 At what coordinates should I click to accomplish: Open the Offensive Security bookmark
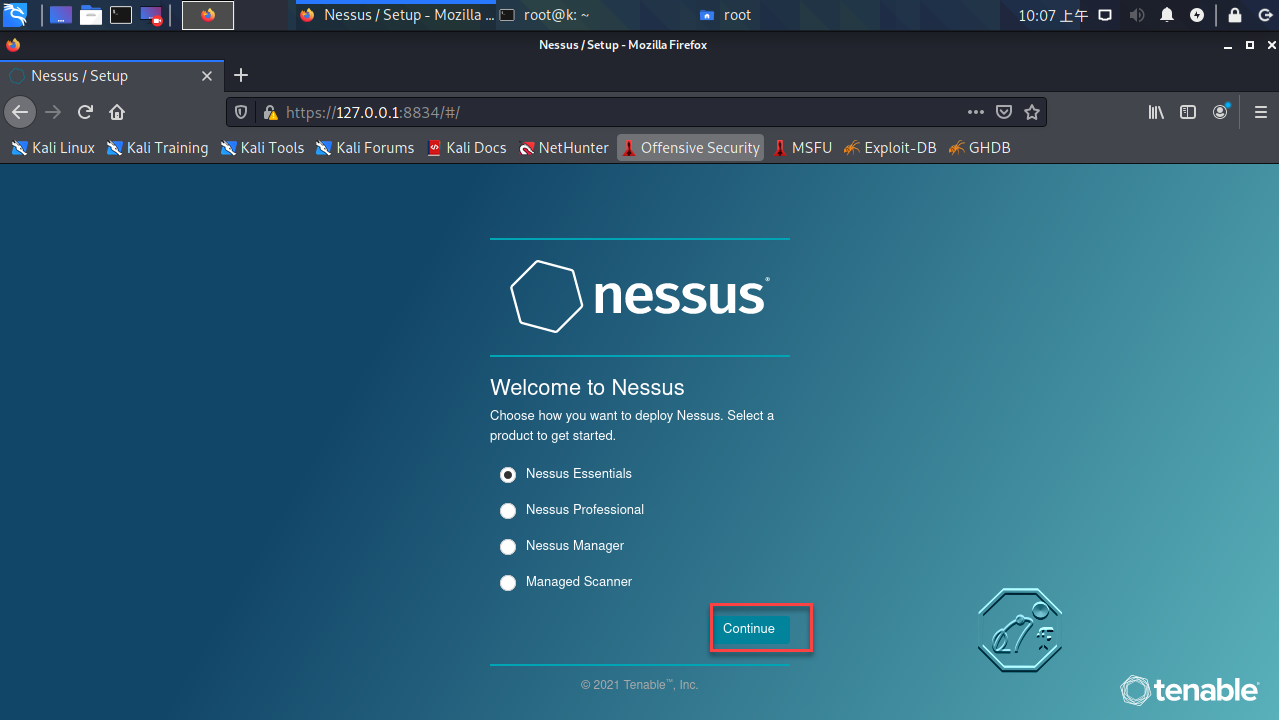tap(690, 148)
